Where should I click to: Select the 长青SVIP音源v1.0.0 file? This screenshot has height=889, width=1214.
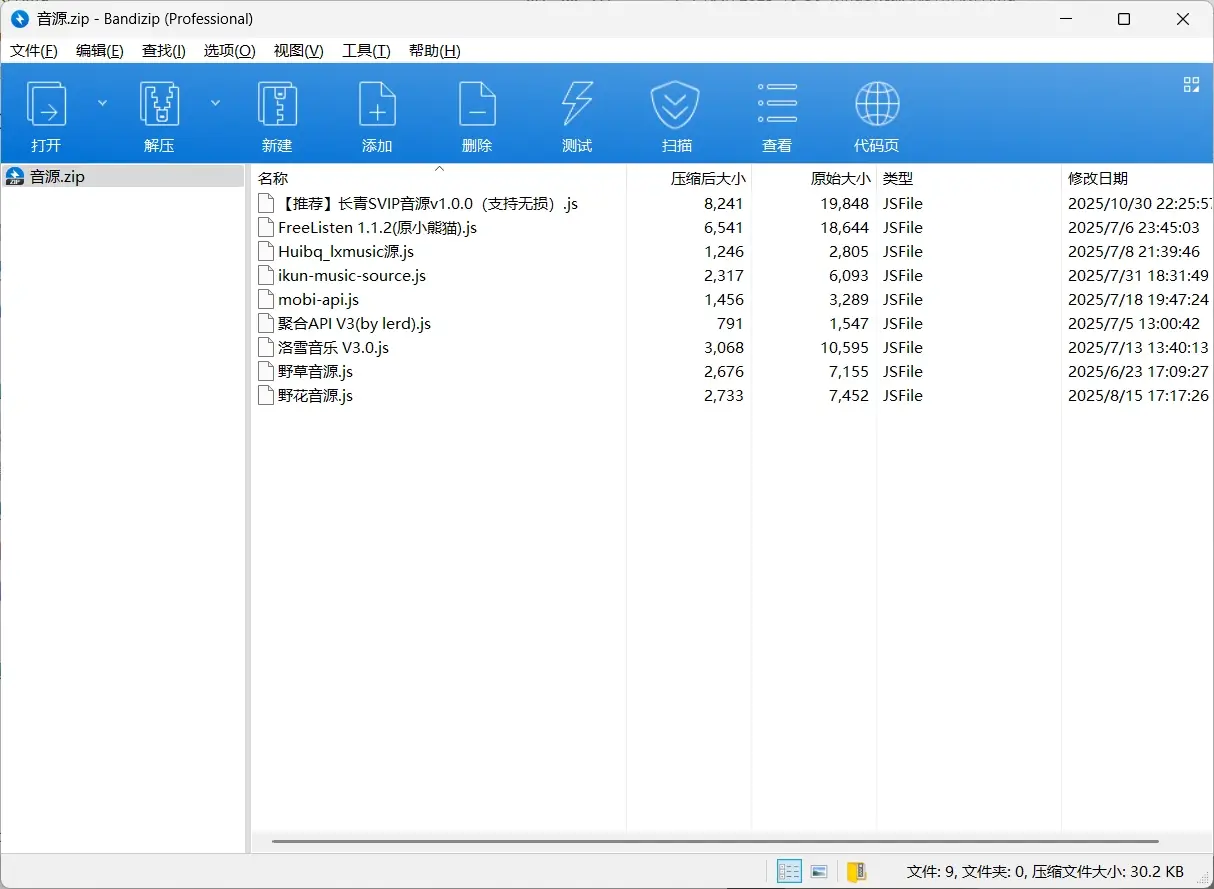[427, 203]
